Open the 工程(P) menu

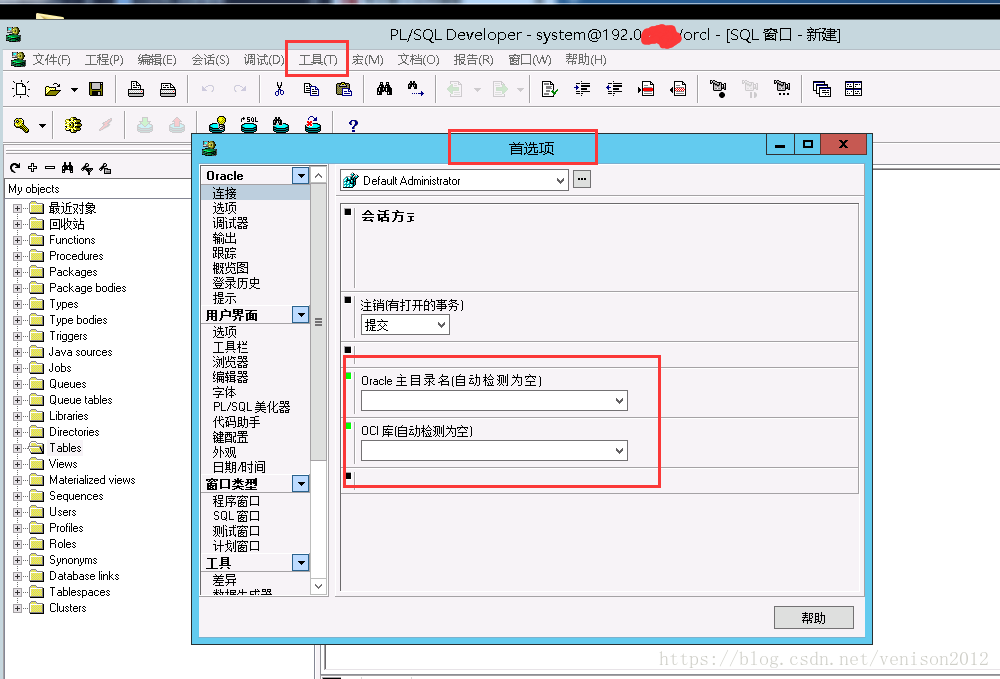point(104,59)
